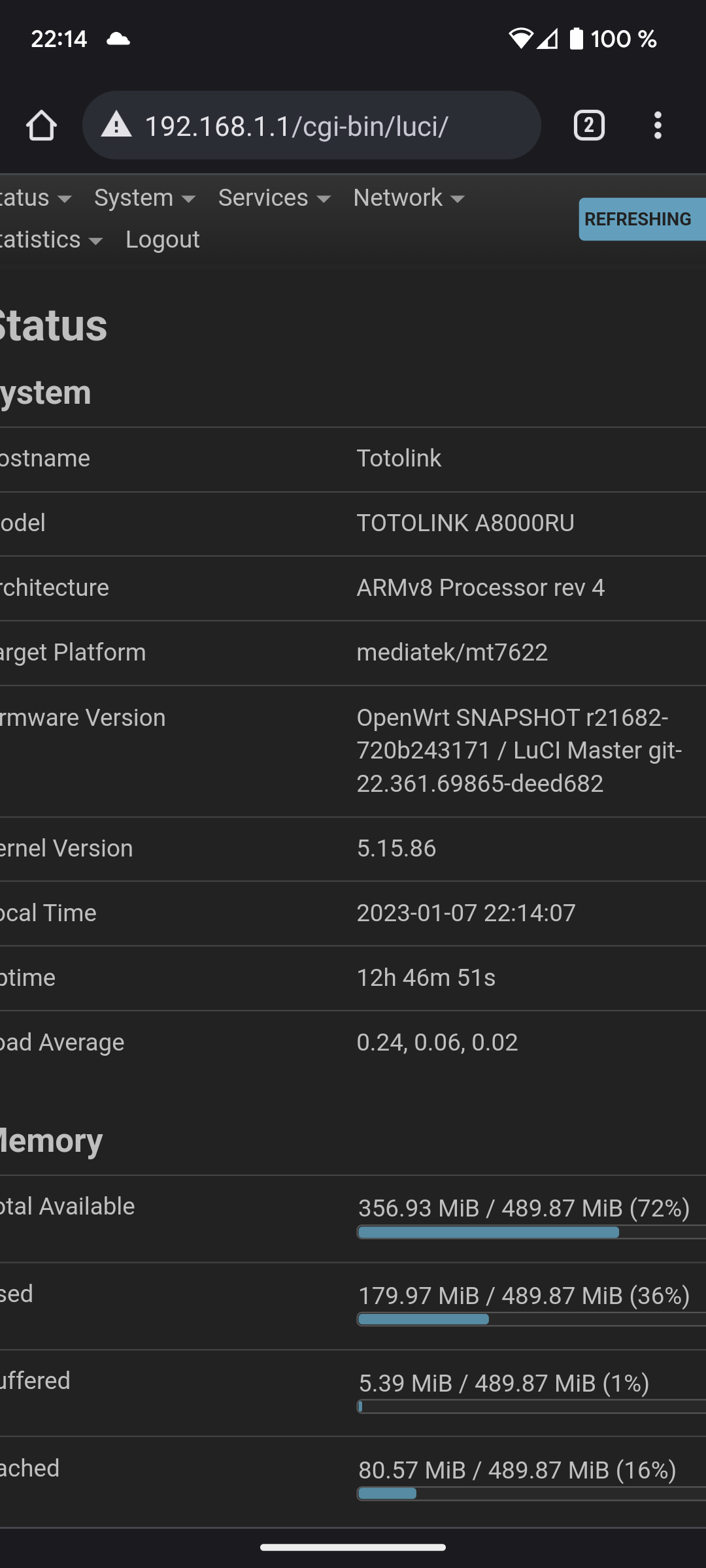This screenshot has height=1568, width=706.
Task: Toggle the REFRESHING auto-refresh indicator
Action: click(x=642, y=220)
